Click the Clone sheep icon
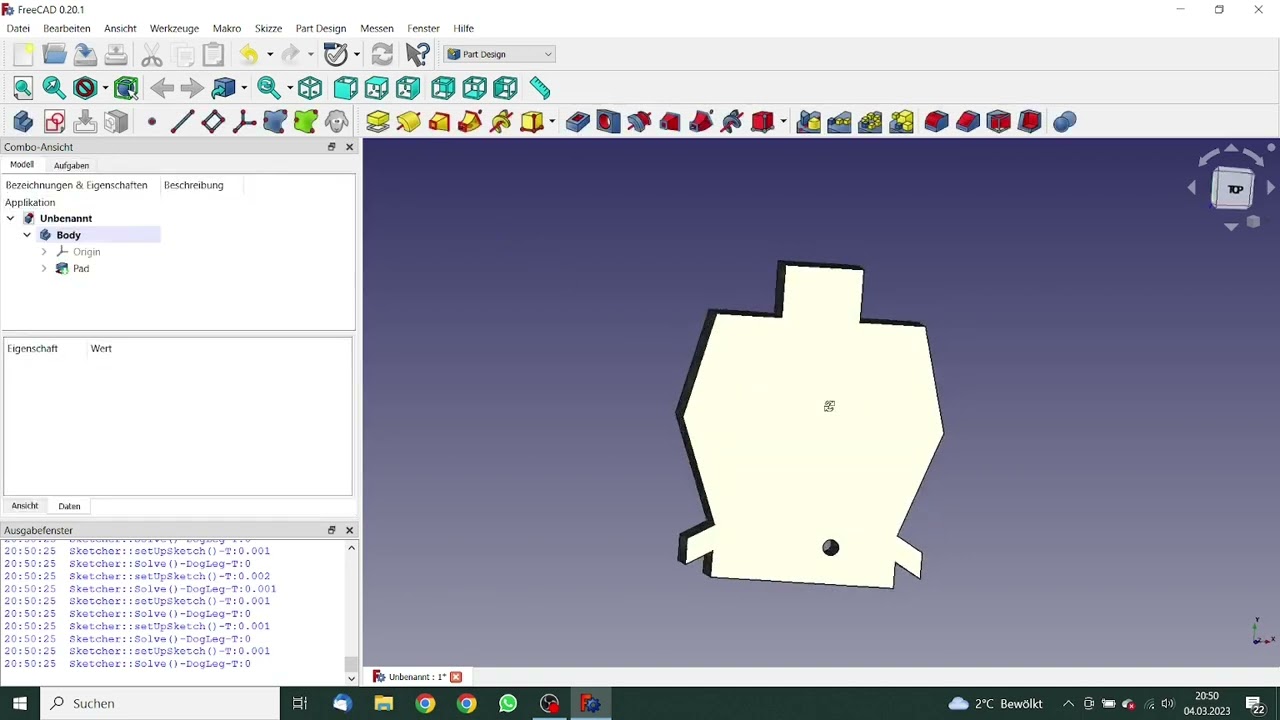 pyautogui.click(x=337, y=122)
